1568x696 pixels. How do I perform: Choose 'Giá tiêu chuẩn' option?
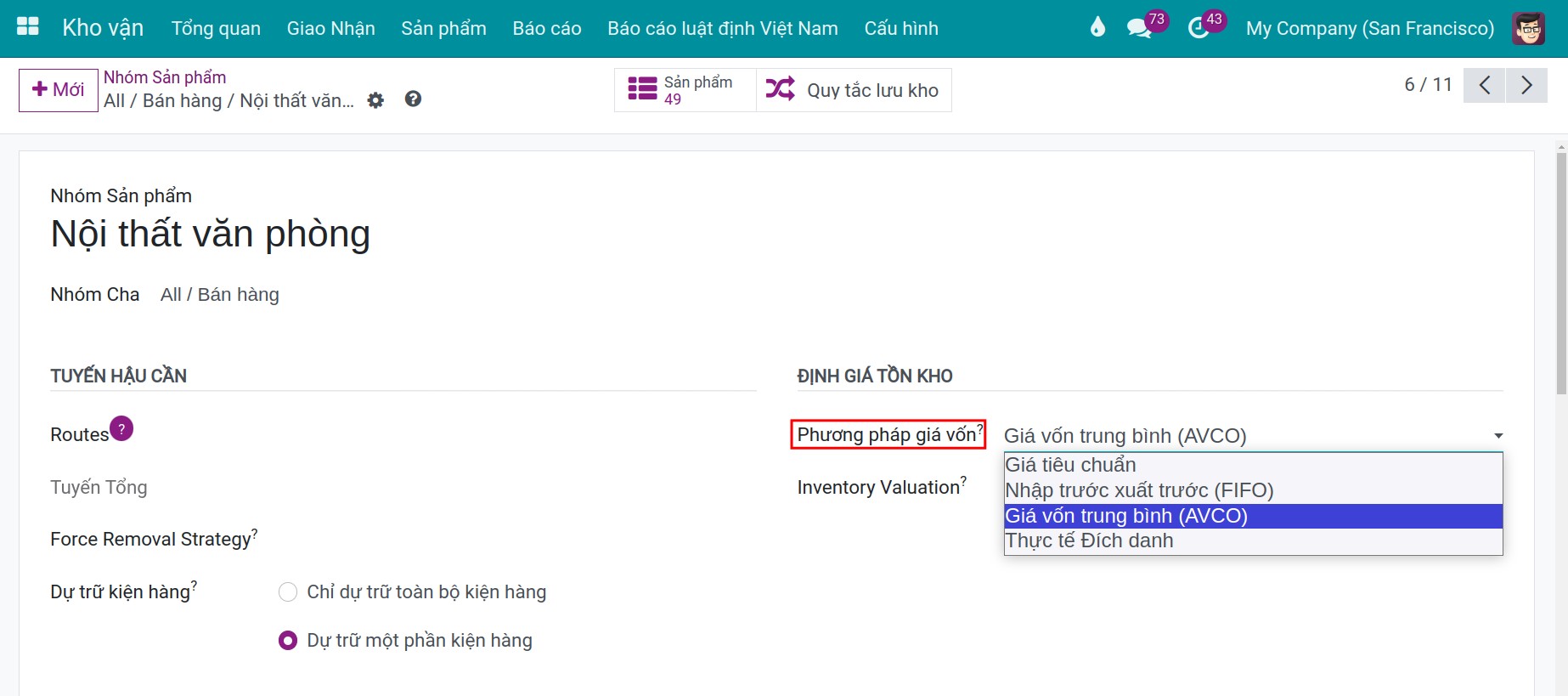(x=1253, y=465)
